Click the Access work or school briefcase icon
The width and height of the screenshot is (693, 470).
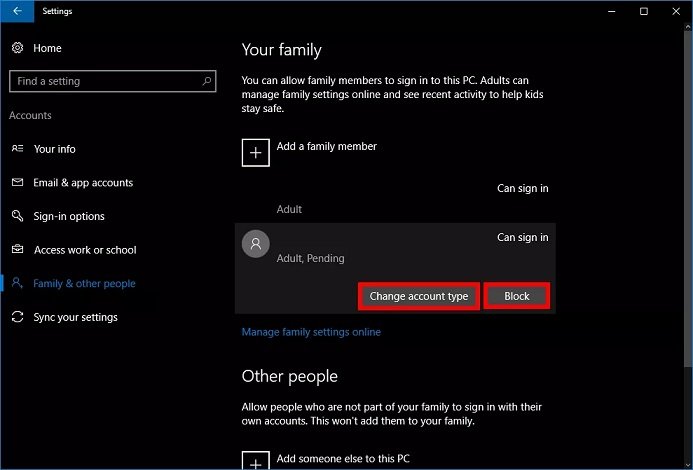click(x=17, y=250)
